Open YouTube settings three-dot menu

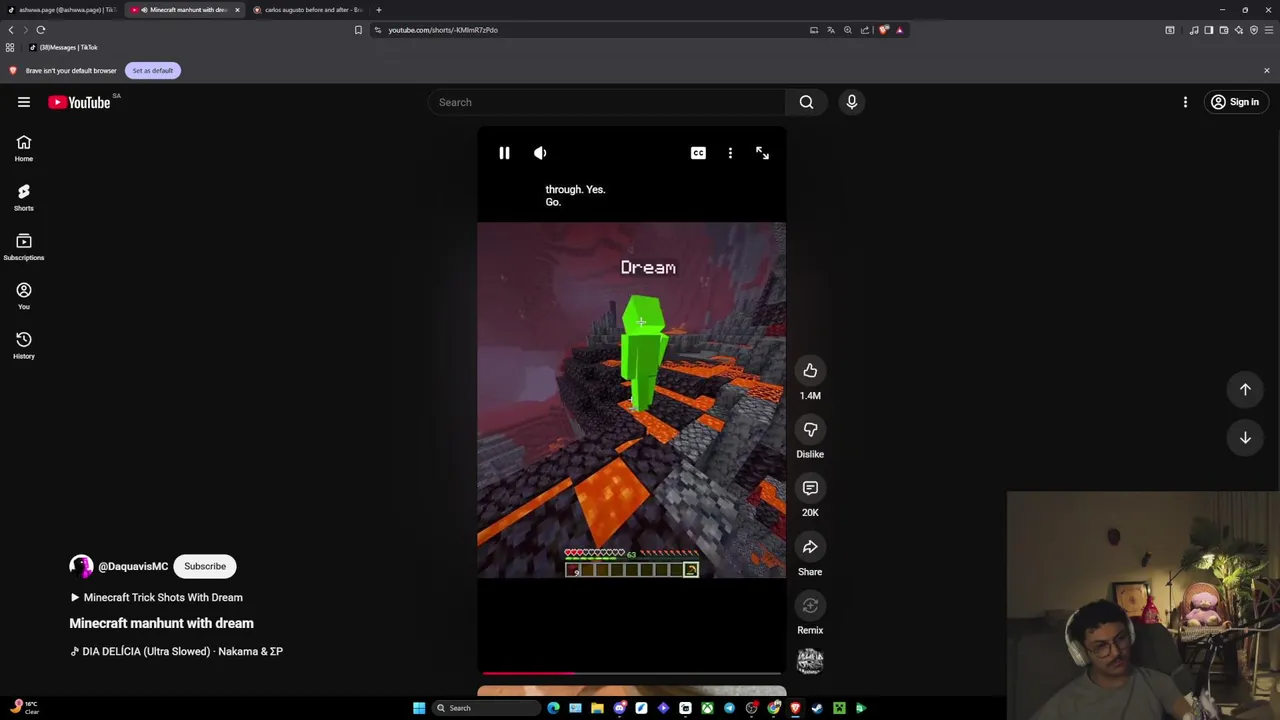(1185, 102)
